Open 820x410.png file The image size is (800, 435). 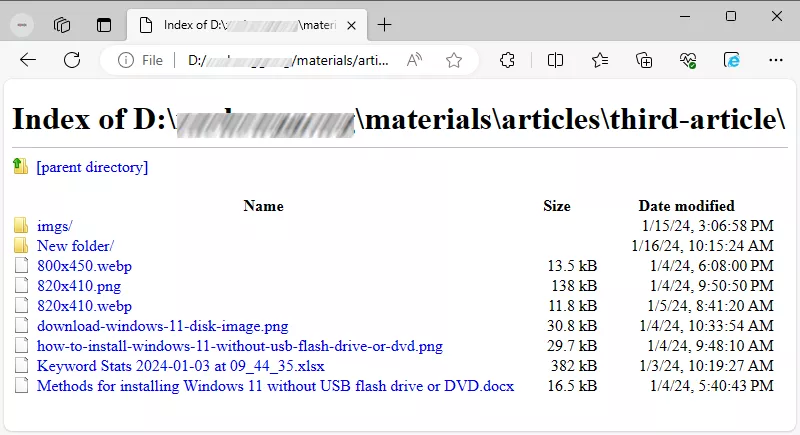pyautogui.click(x=79, y=286)
